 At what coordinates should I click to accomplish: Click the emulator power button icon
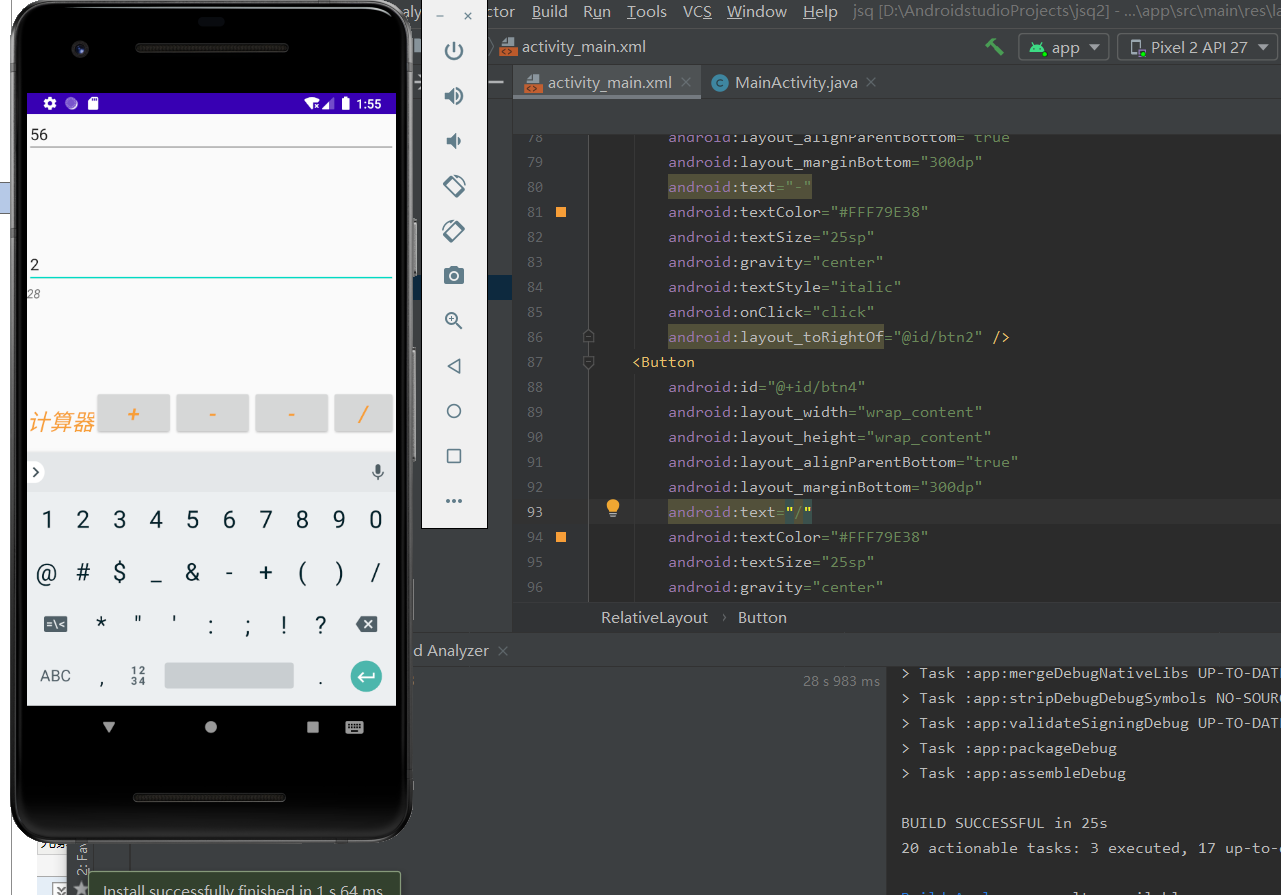(454, 51)
